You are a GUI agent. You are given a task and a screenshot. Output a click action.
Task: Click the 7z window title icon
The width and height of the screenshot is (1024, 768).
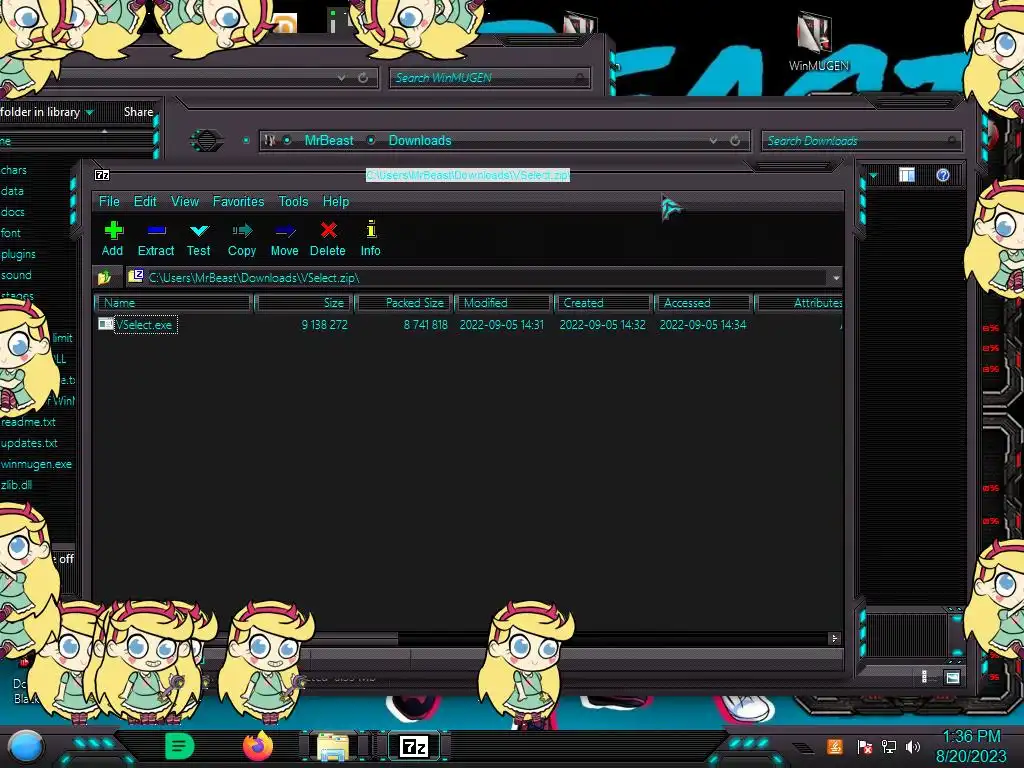[102, 175]
